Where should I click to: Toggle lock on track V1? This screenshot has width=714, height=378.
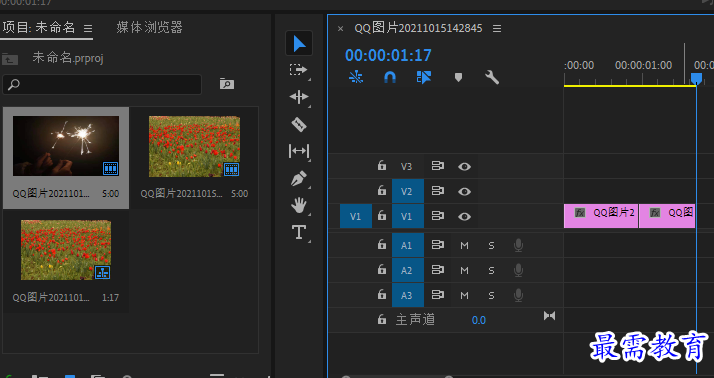pos(382,215)
